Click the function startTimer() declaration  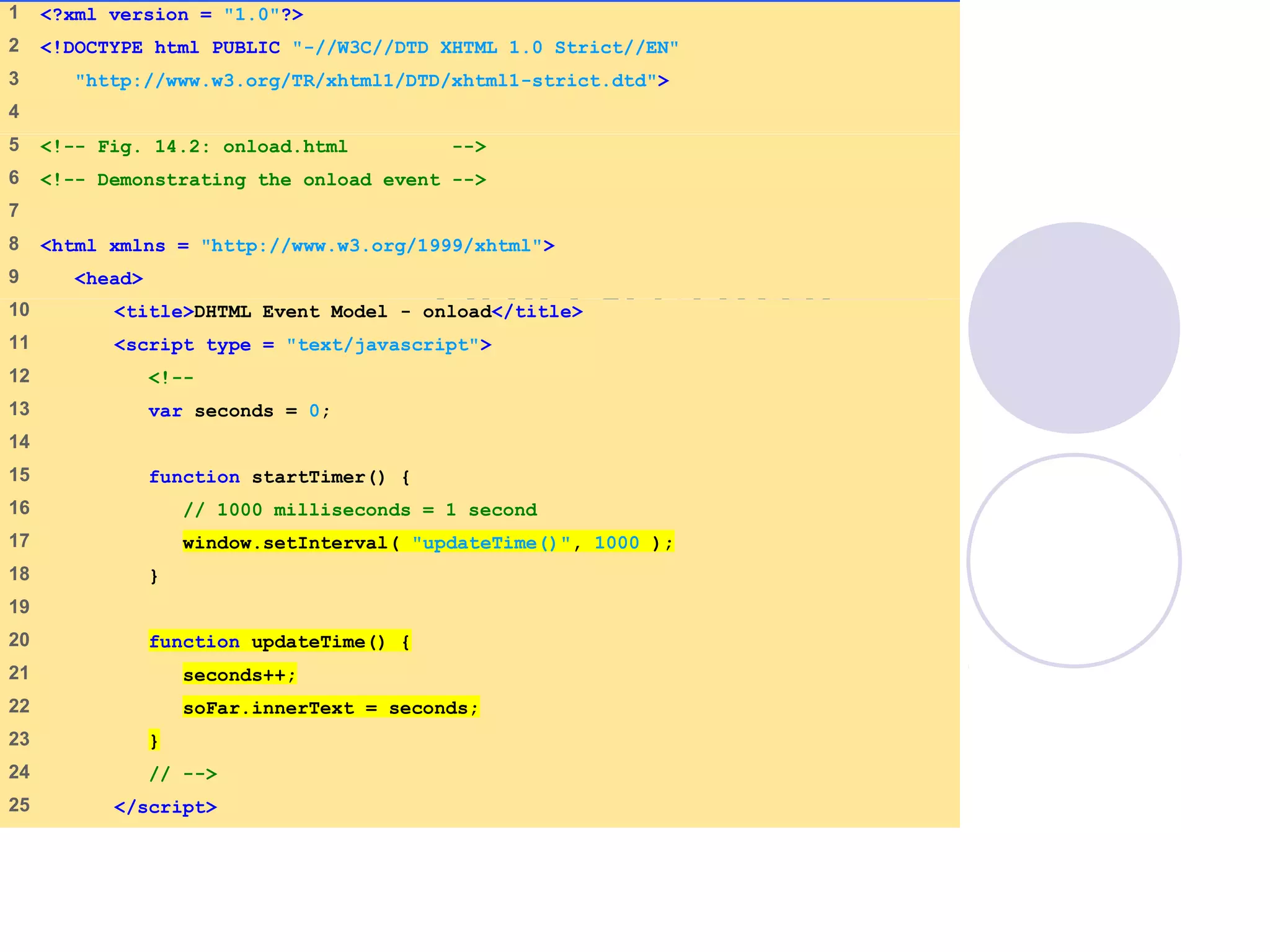coord(278,477)
